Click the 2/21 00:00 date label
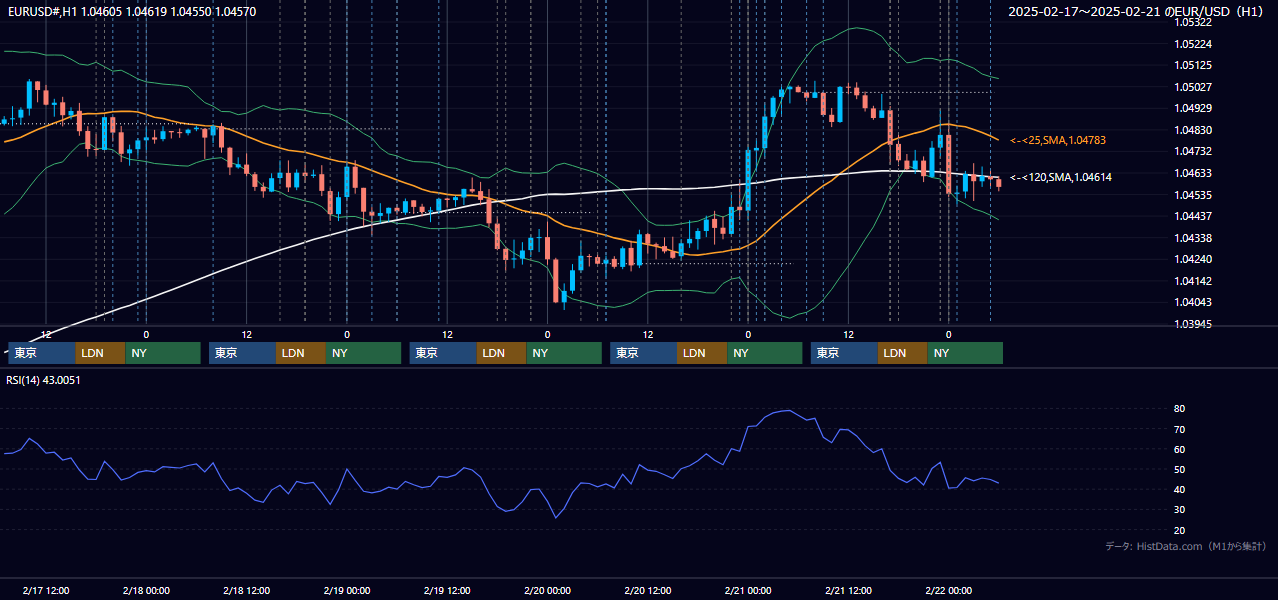Viewport: 1278px width, 600px height. pos(748,591)
